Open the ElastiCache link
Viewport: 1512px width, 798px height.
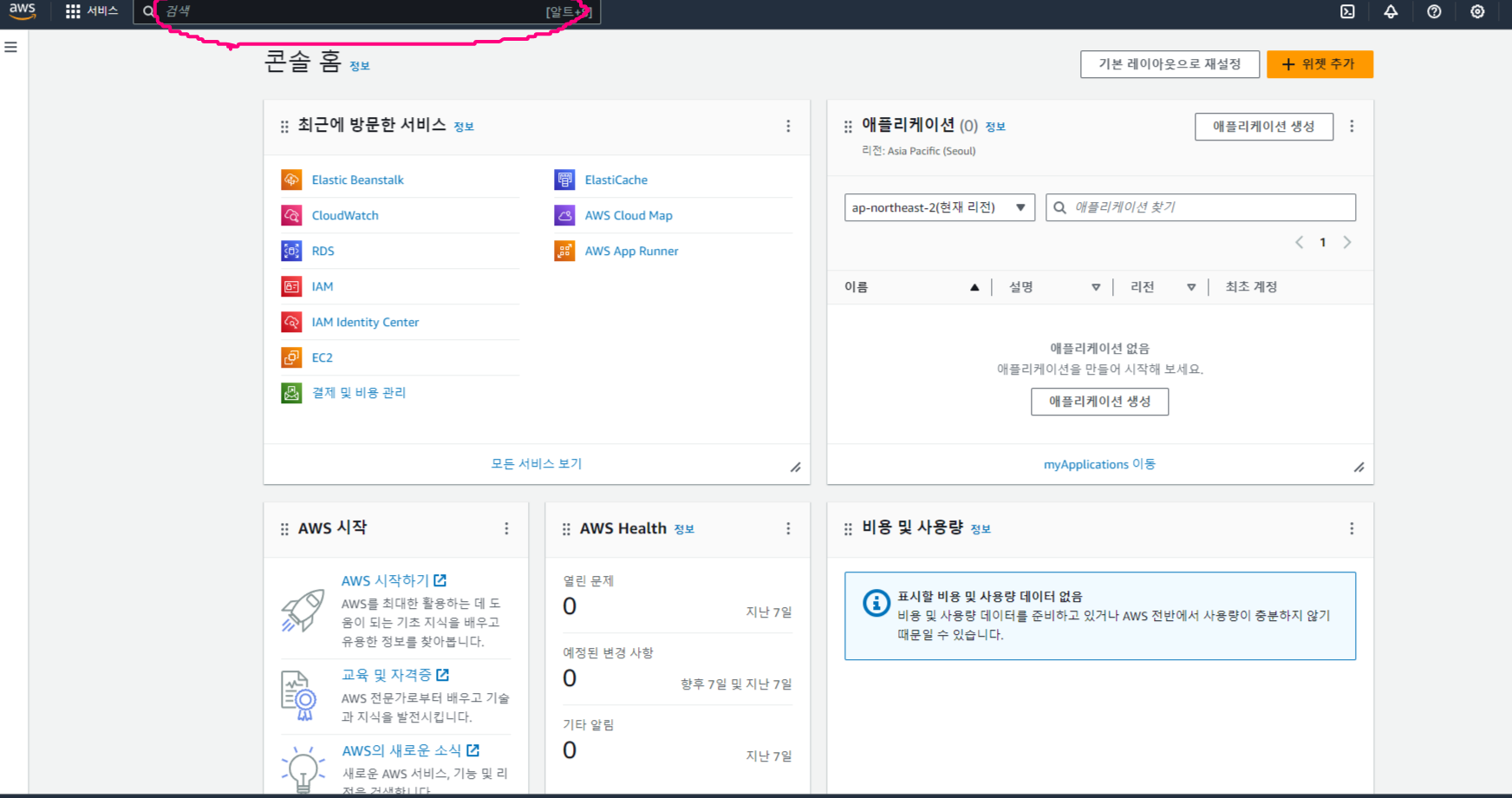pos(616,180)
